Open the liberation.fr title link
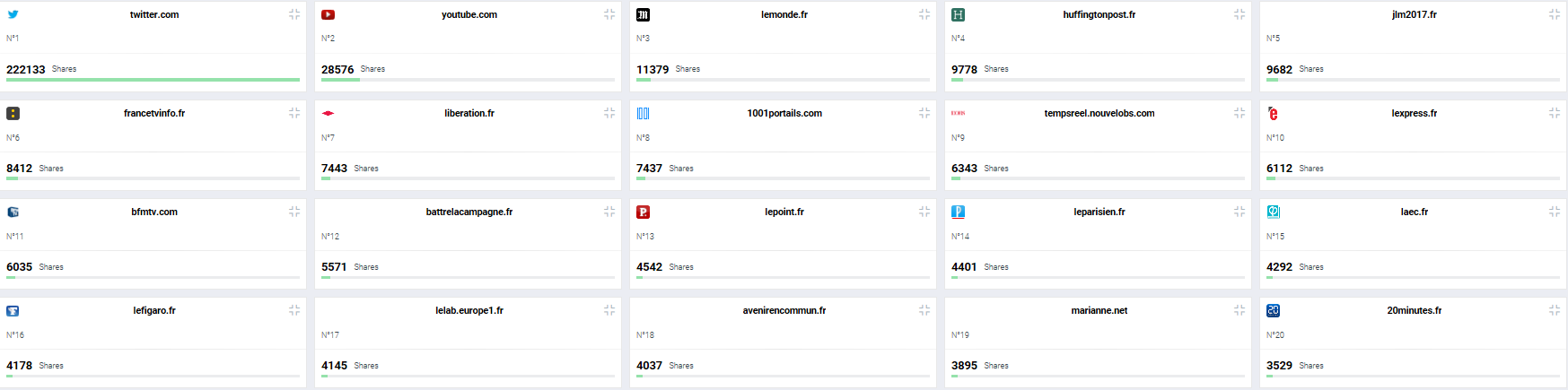1568x390 pixels. click(469, 113)
